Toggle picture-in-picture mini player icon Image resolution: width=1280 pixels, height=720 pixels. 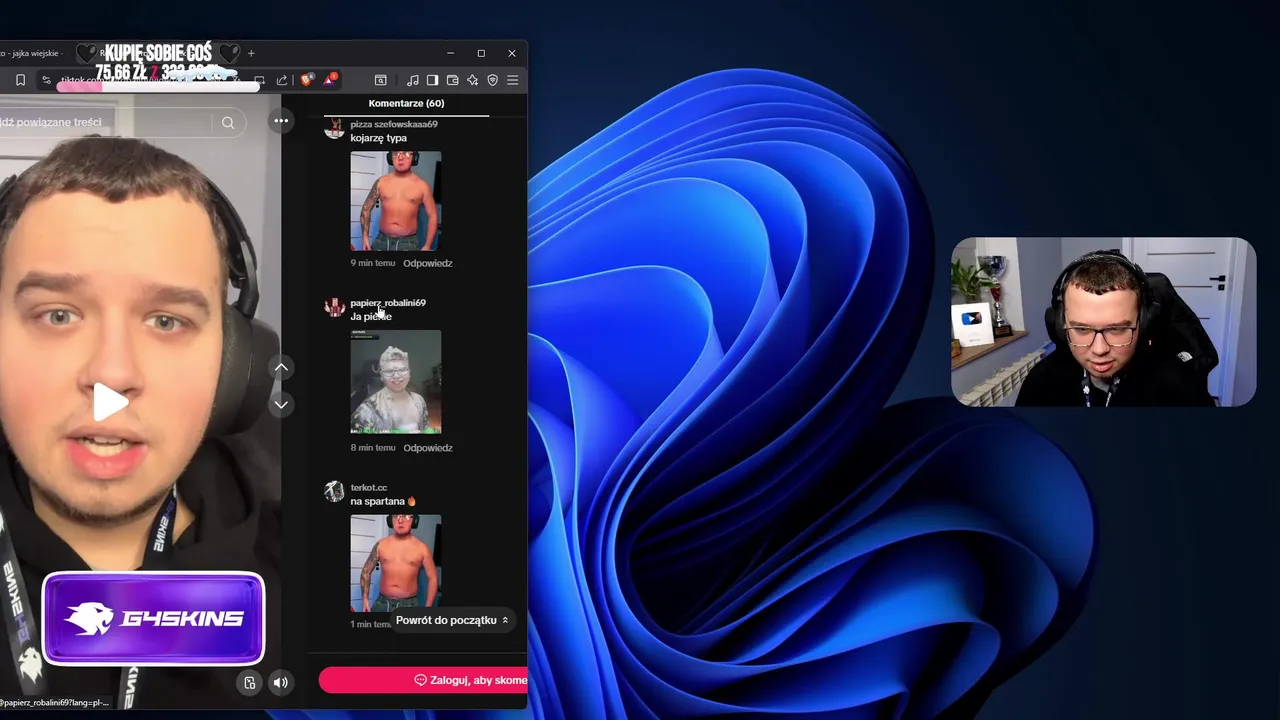250,683
